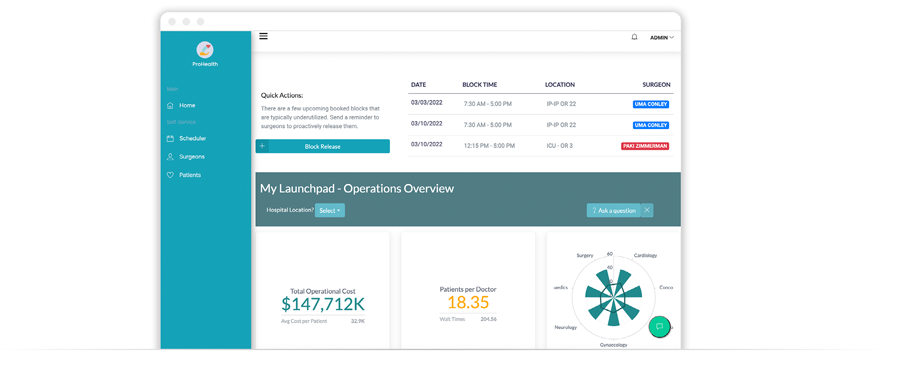Click the Ask a question button

614,210
